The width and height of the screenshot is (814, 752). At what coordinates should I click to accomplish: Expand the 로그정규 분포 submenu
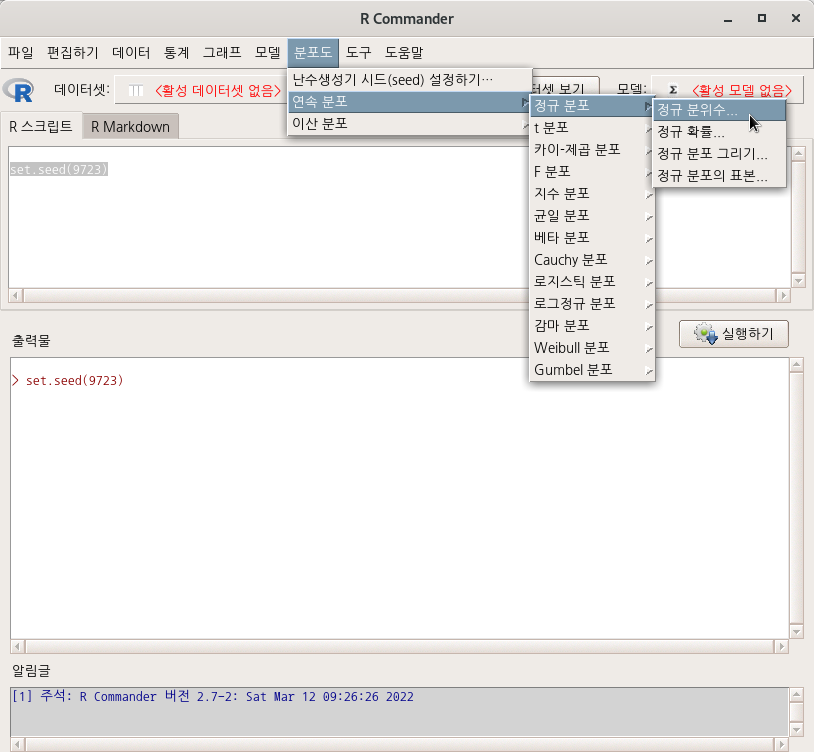pos(592,304)
